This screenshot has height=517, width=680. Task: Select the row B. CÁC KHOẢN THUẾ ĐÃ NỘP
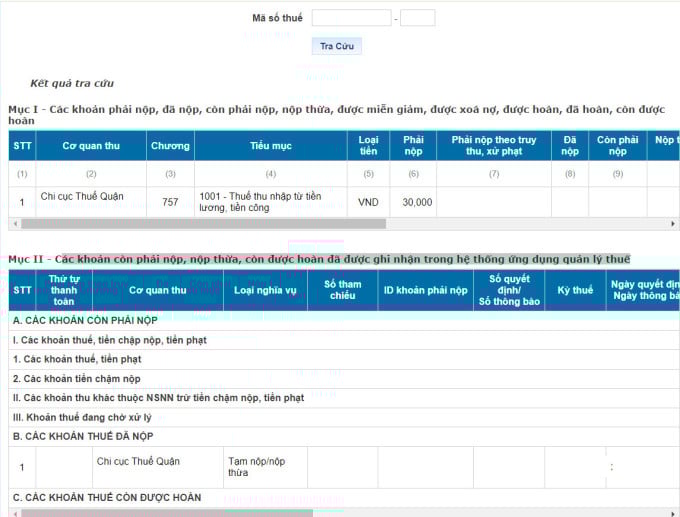point(83,436)
